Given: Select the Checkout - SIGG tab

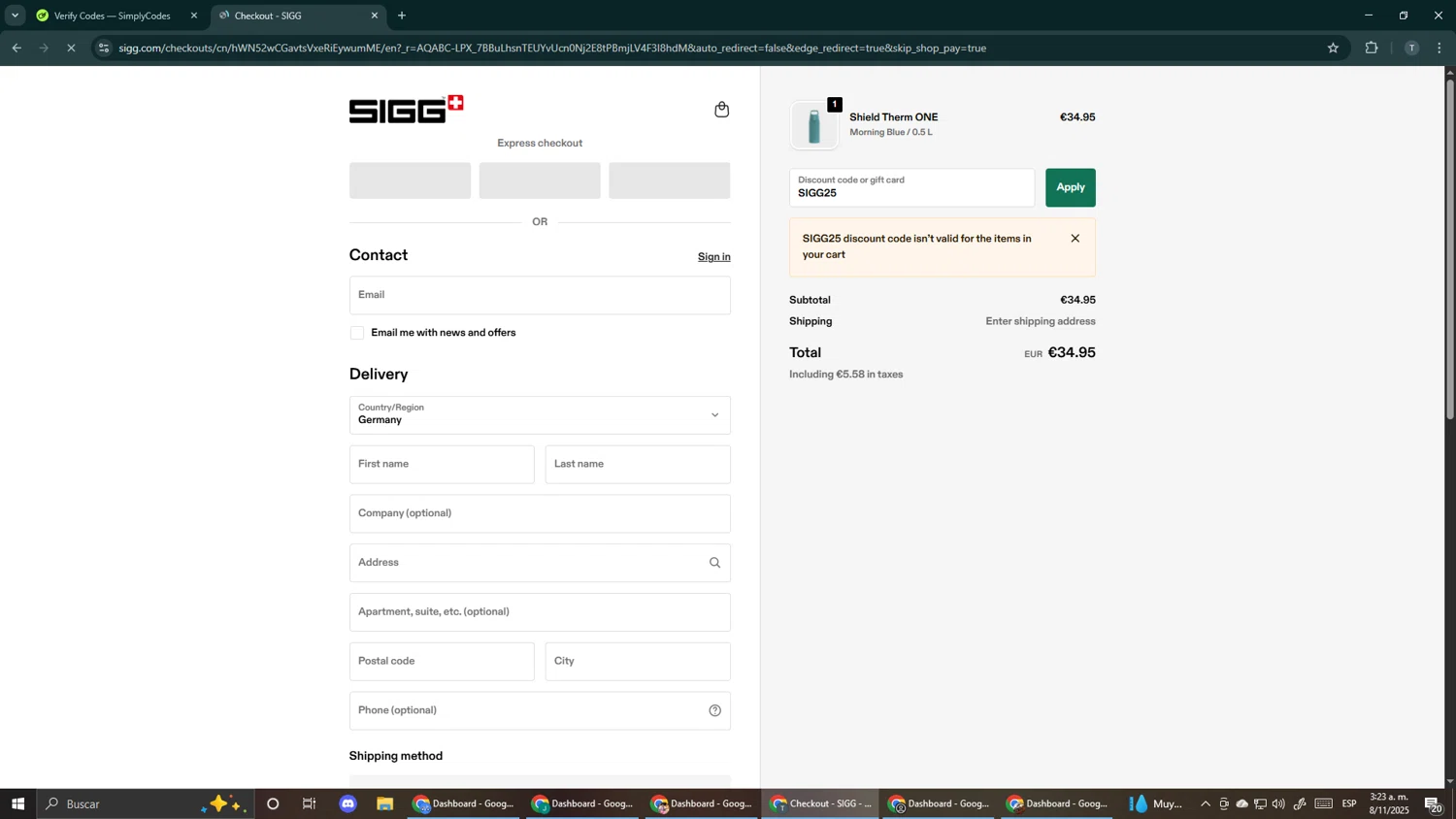Looking at the screenshot, I should point(296,16).
